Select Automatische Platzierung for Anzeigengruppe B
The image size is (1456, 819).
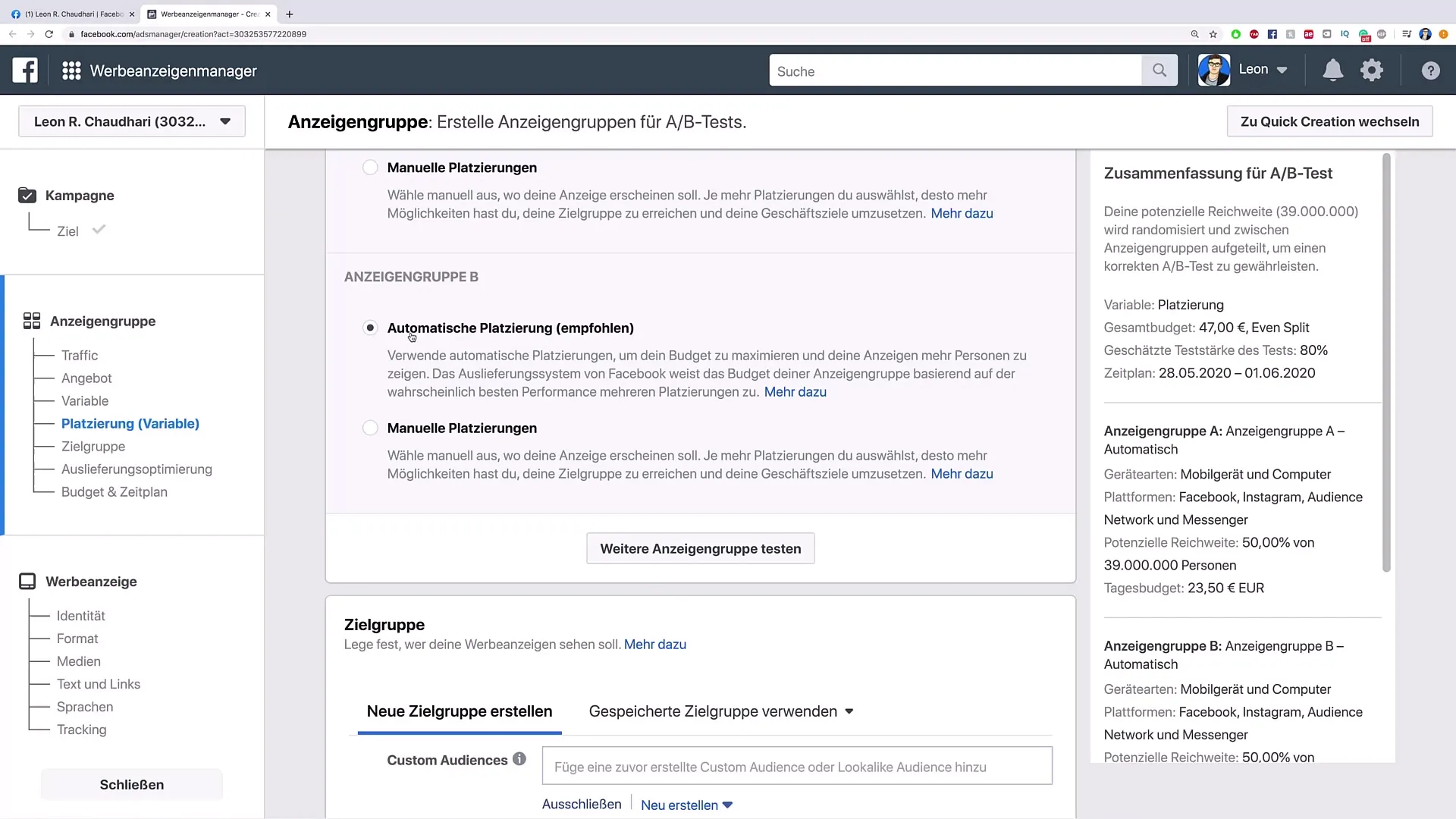pos(370,328)
